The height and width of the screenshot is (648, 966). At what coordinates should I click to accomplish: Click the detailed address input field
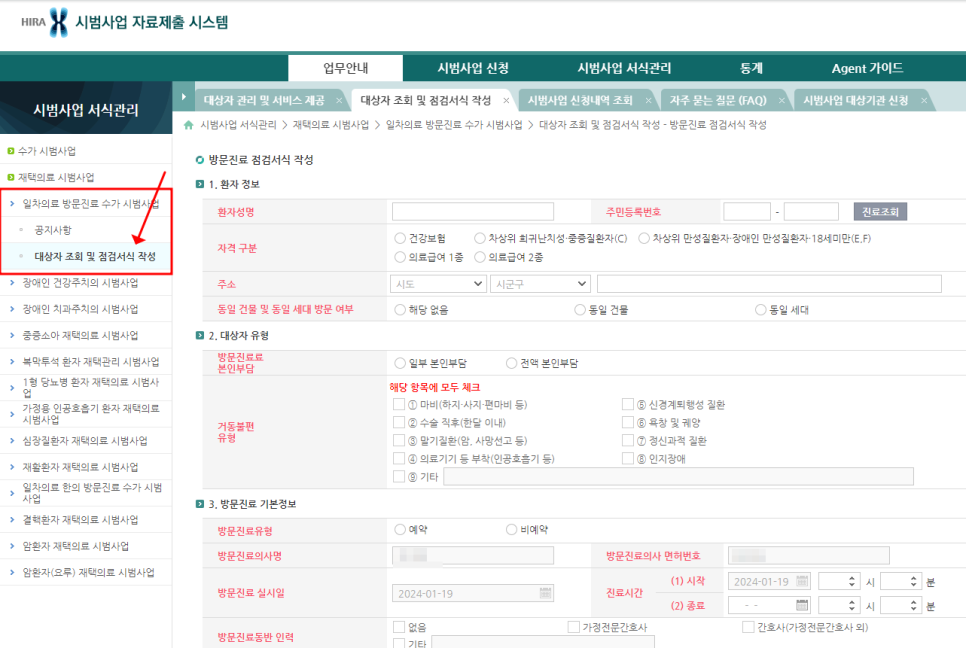click(x=769, y=284)
